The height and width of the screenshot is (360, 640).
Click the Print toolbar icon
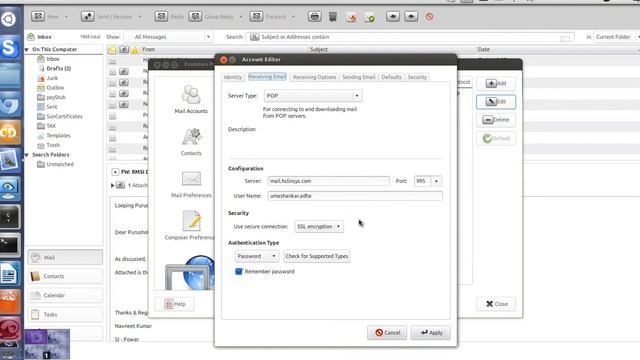(314, 16)
